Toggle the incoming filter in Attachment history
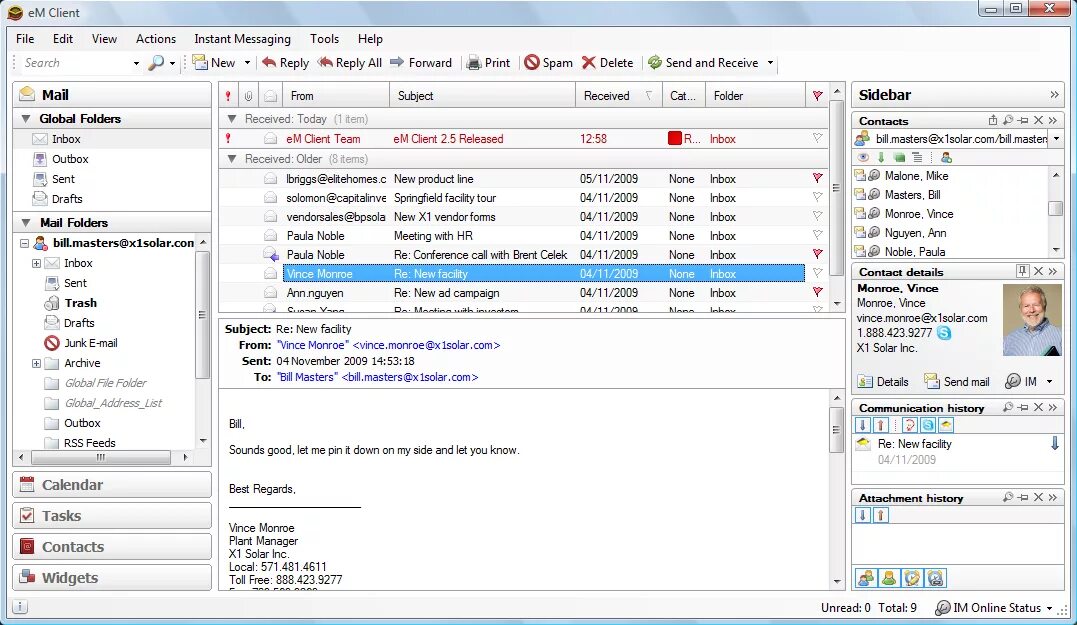Screen dimensions: 1077x625 [863, 515]
